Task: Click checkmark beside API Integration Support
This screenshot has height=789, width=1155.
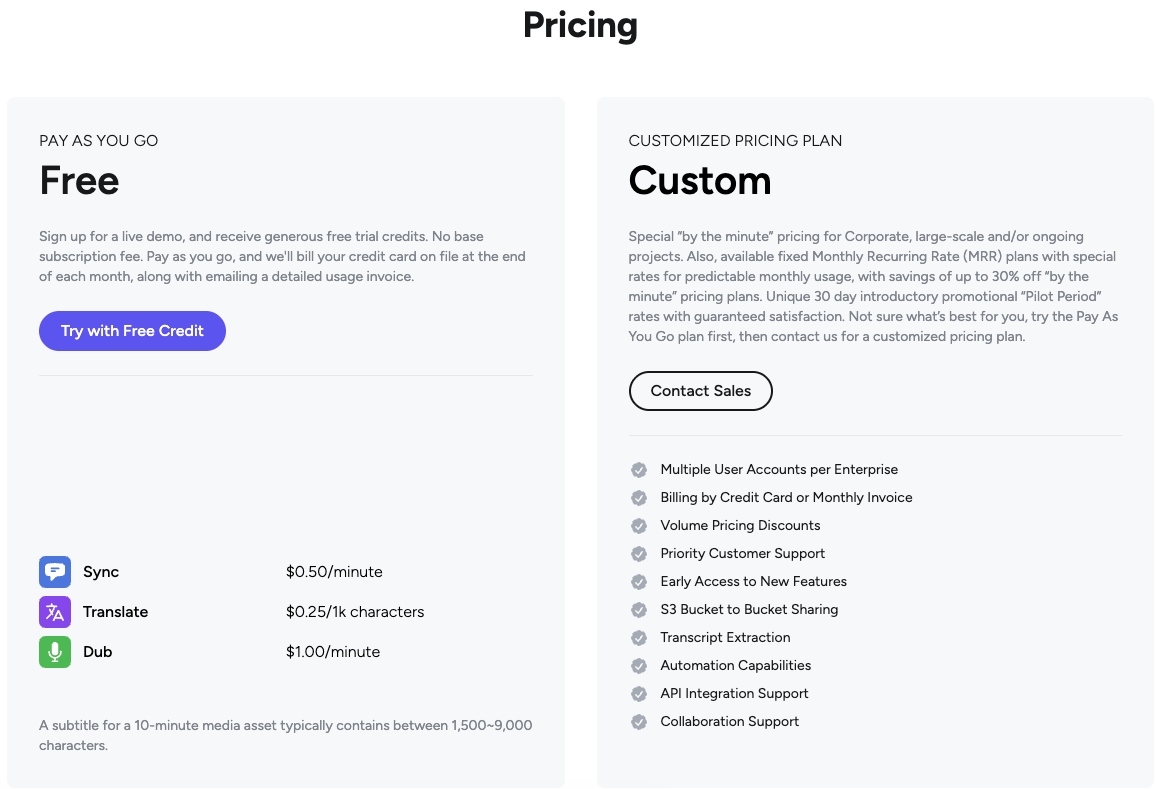Action: tap(639, 694)
